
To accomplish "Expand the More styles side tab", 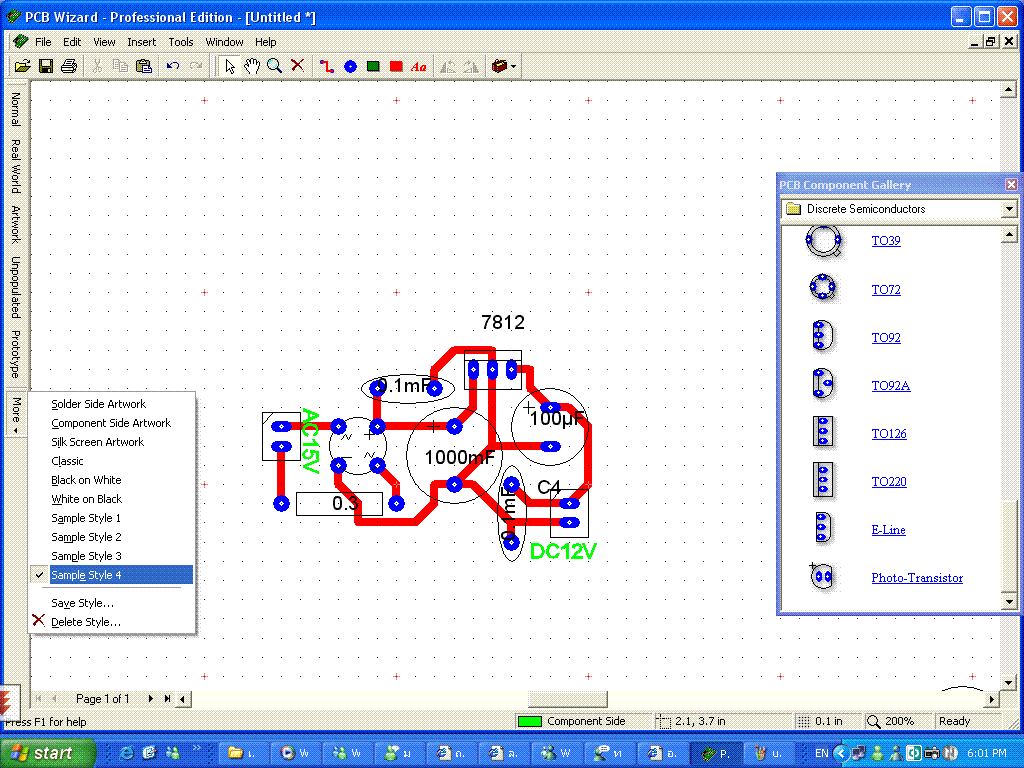I will 16,415.
